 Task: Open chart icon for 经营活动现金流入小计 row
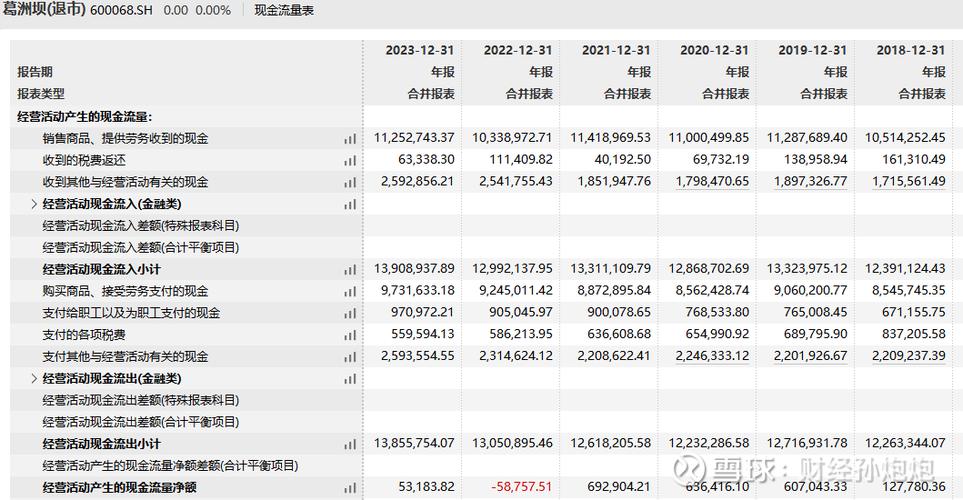[350, 270]
